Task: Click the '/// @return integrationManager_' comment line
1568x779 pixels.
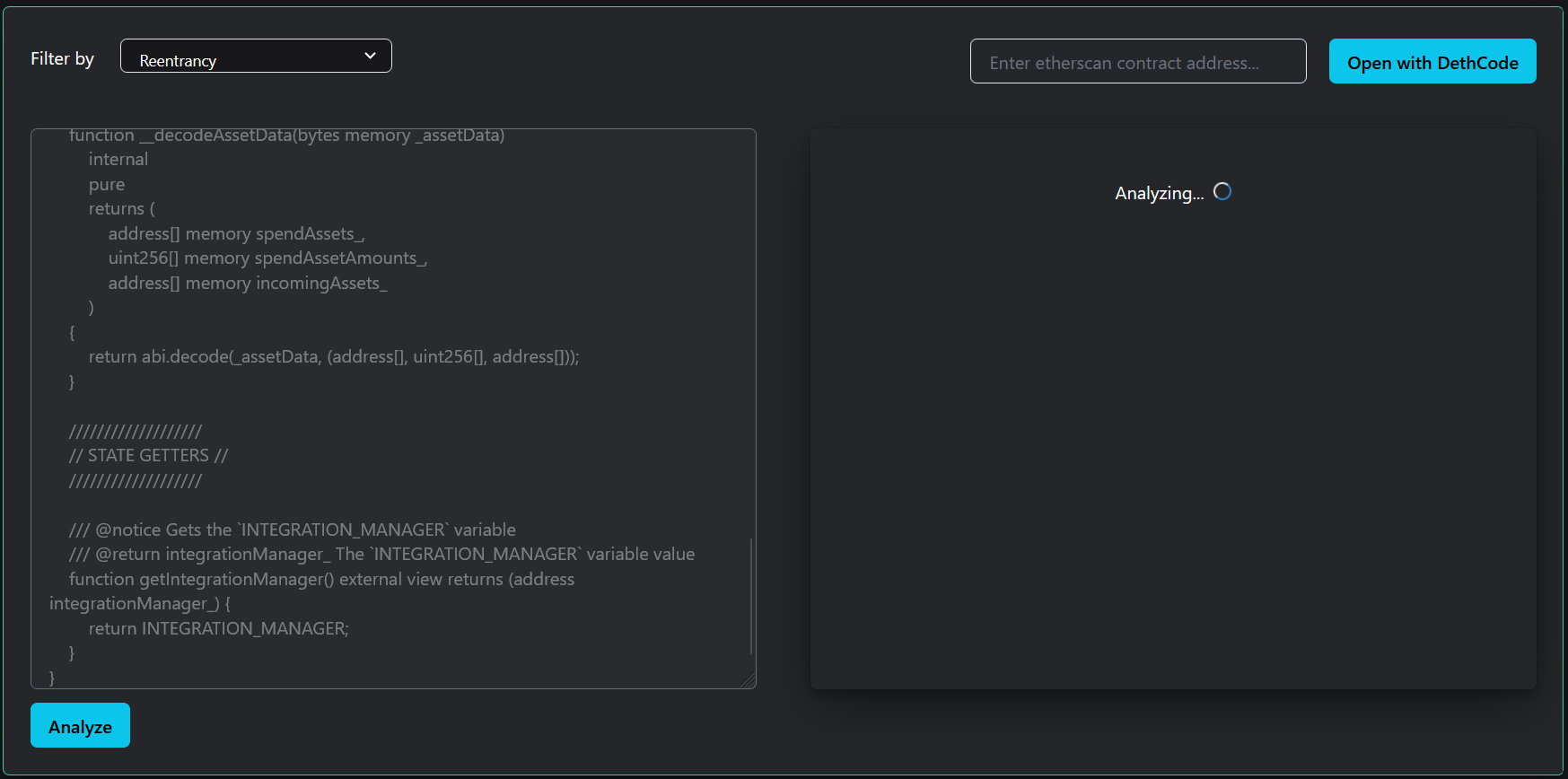Action: click(382, 554)
